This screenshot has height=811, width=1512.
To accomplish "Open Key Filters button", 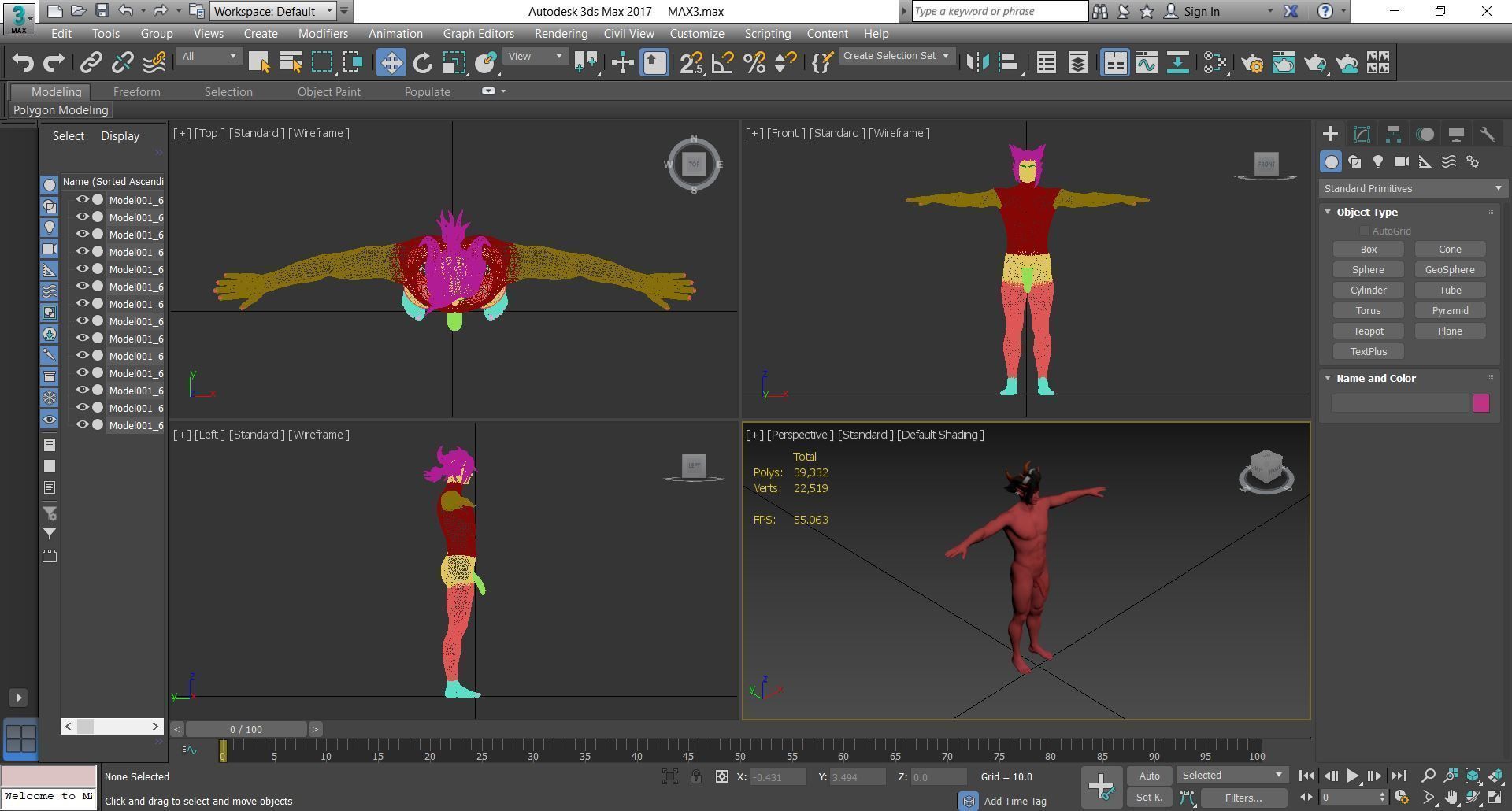I will pos(1243,798).
